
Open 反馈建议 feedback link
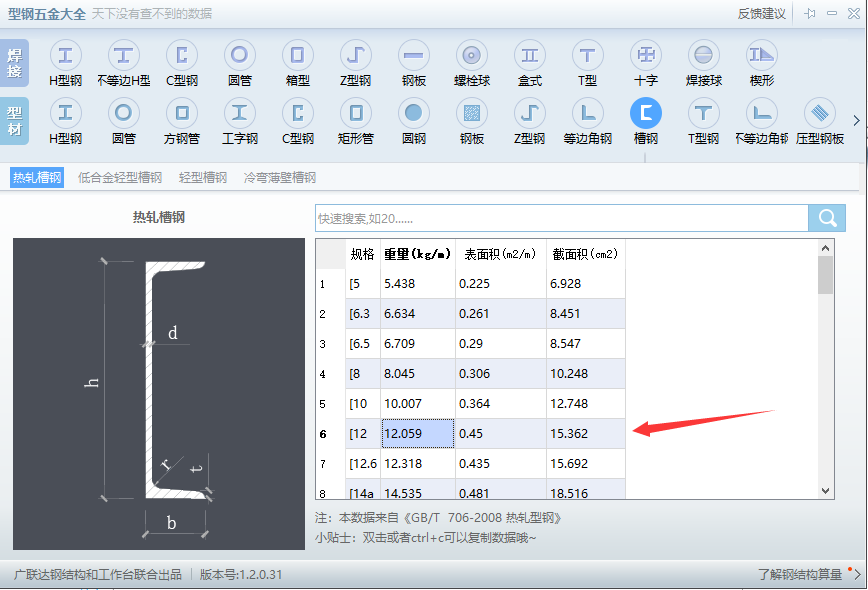tap(762, 14)
